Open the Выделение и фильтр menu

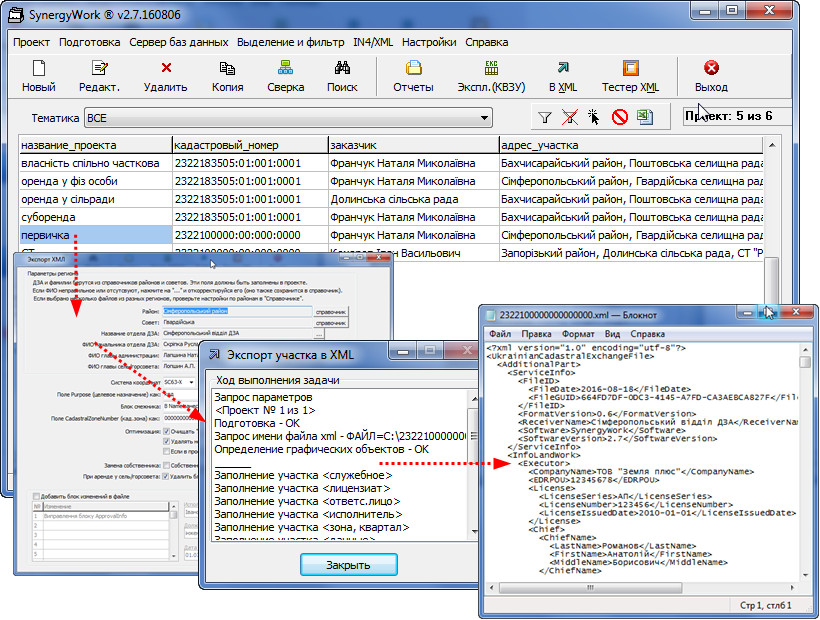(291, 42)
